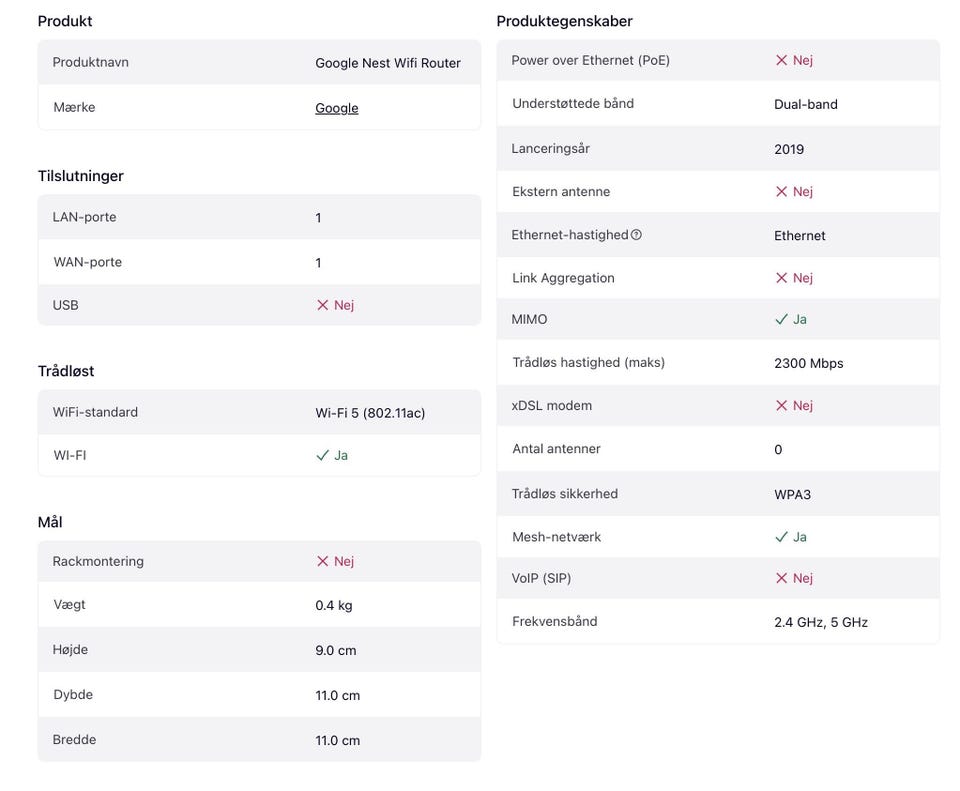The image size is (960, 791).
Task: Click the Dual-band value
Action: (x=805, y=104)
